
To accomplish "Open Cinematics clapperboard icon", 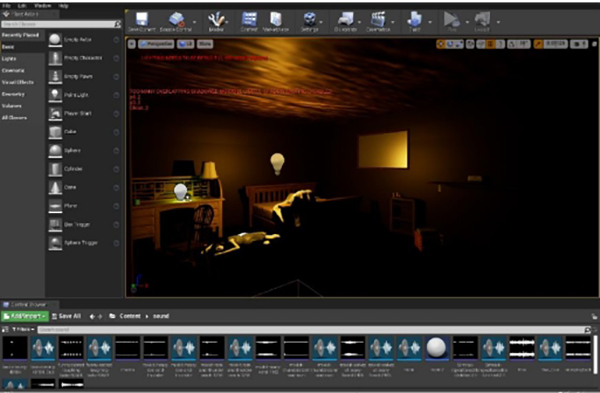I will (378, 19).
